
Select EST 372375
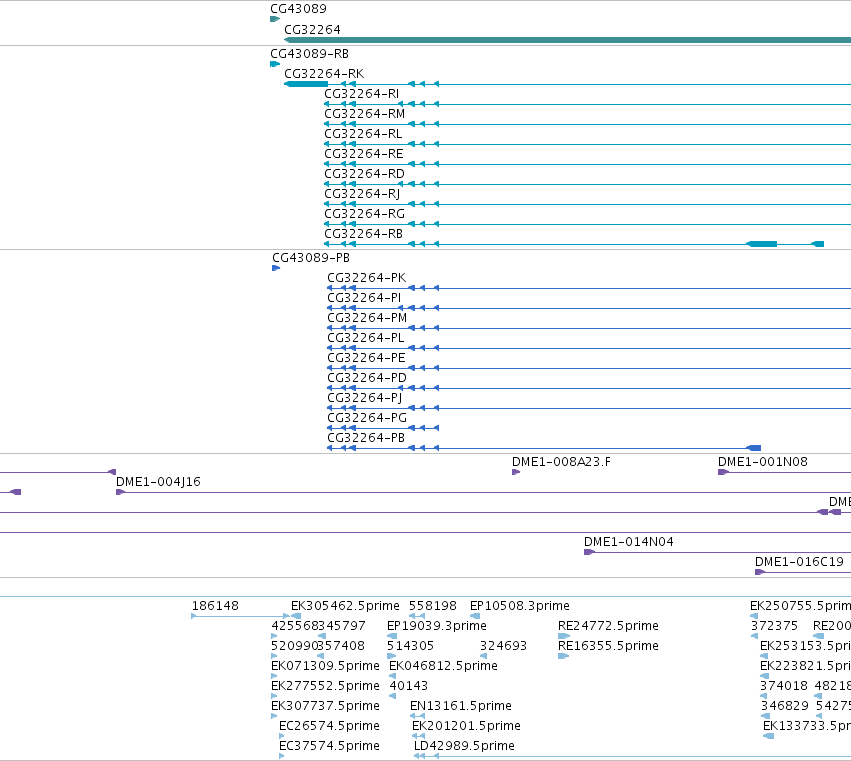coord(774,626)
